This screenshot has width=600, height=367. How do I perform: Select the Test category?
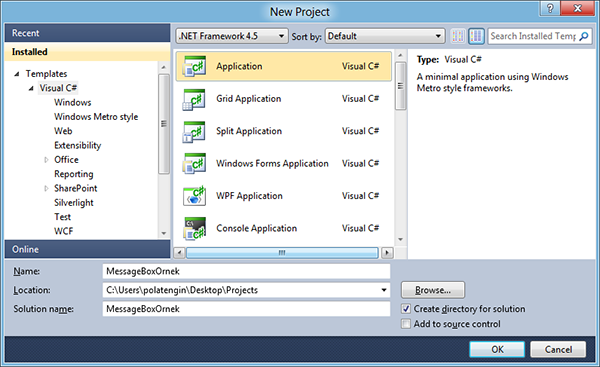pos(62,217)
